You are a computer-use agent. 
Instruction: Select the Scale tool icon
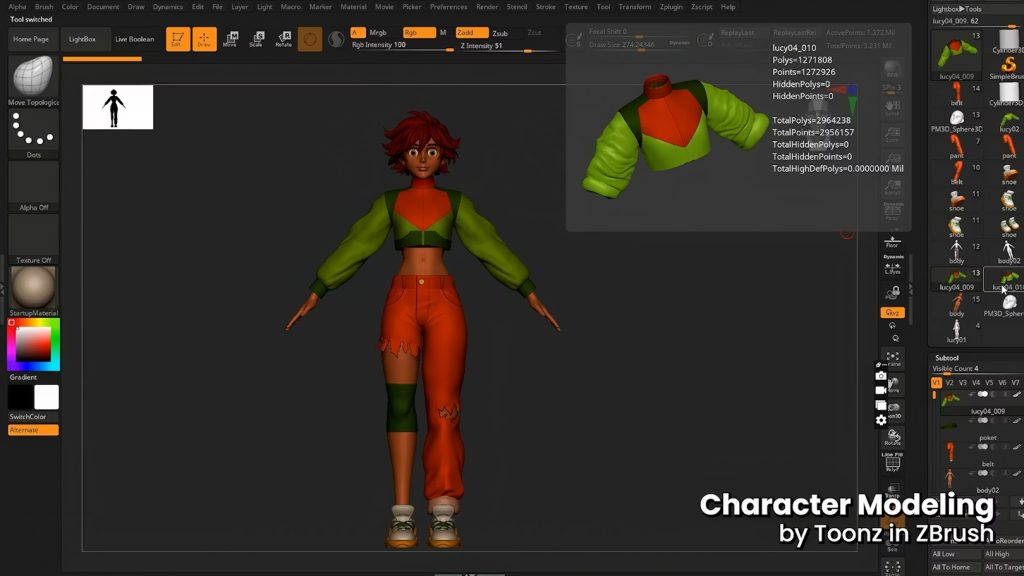click(x=257, y=40)
